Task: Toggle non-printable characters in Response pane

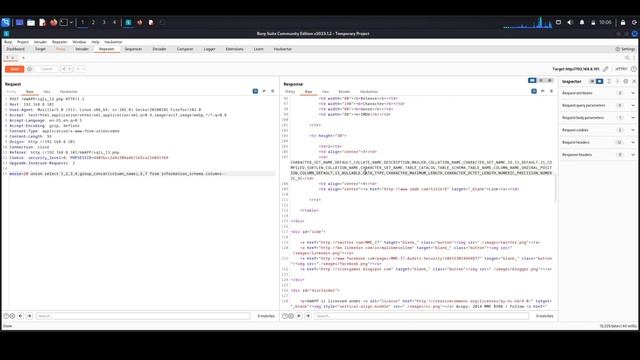Action: point(542,91)
